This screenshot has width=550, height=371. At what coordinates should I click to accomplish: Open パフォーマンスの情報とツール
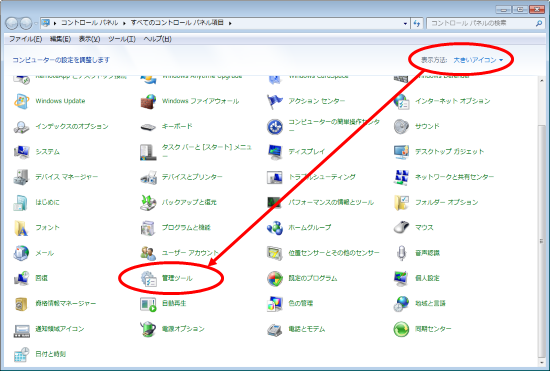320,202
